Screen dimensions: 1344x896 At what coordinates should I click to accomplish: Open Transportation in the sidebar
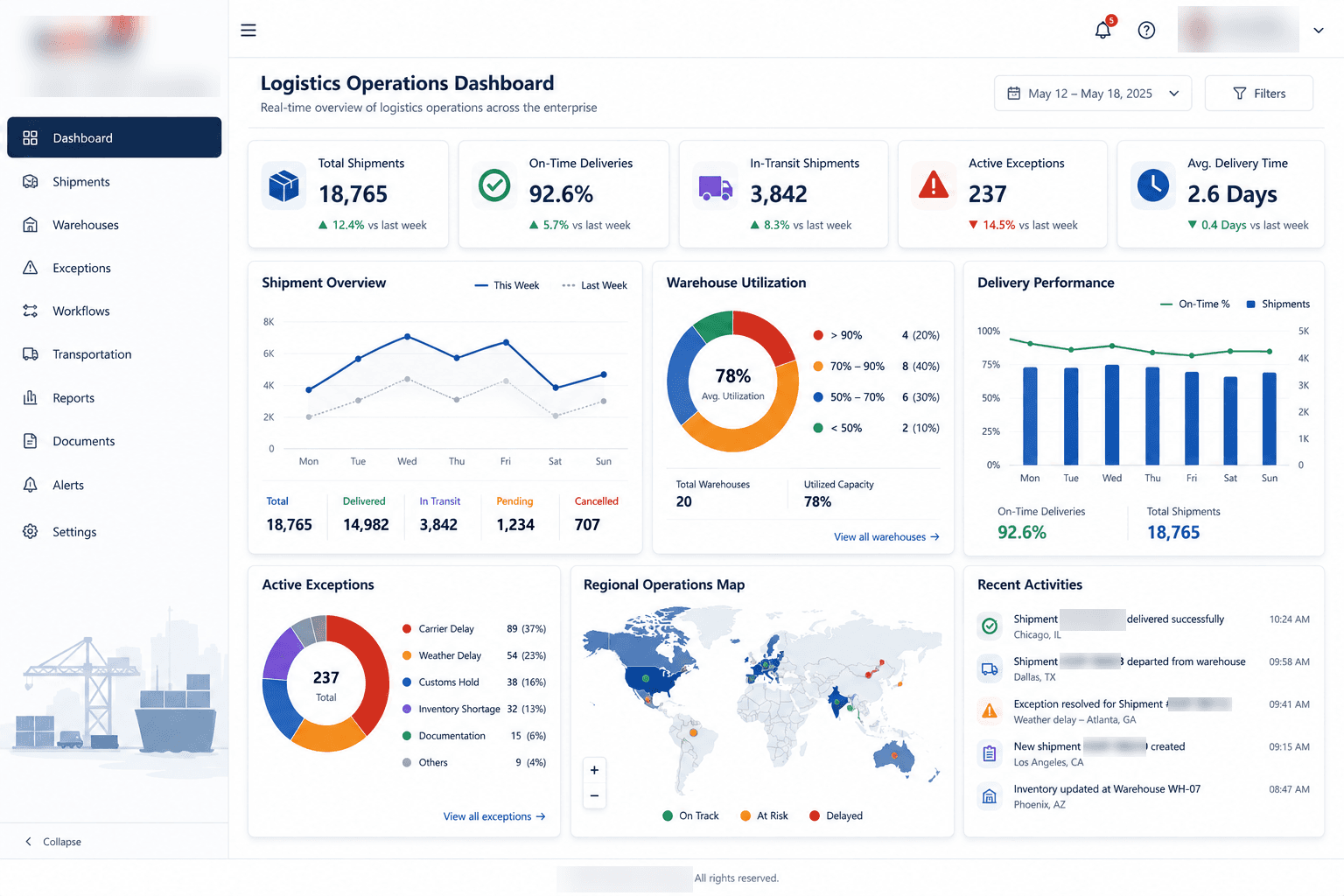tap(114, 354)
